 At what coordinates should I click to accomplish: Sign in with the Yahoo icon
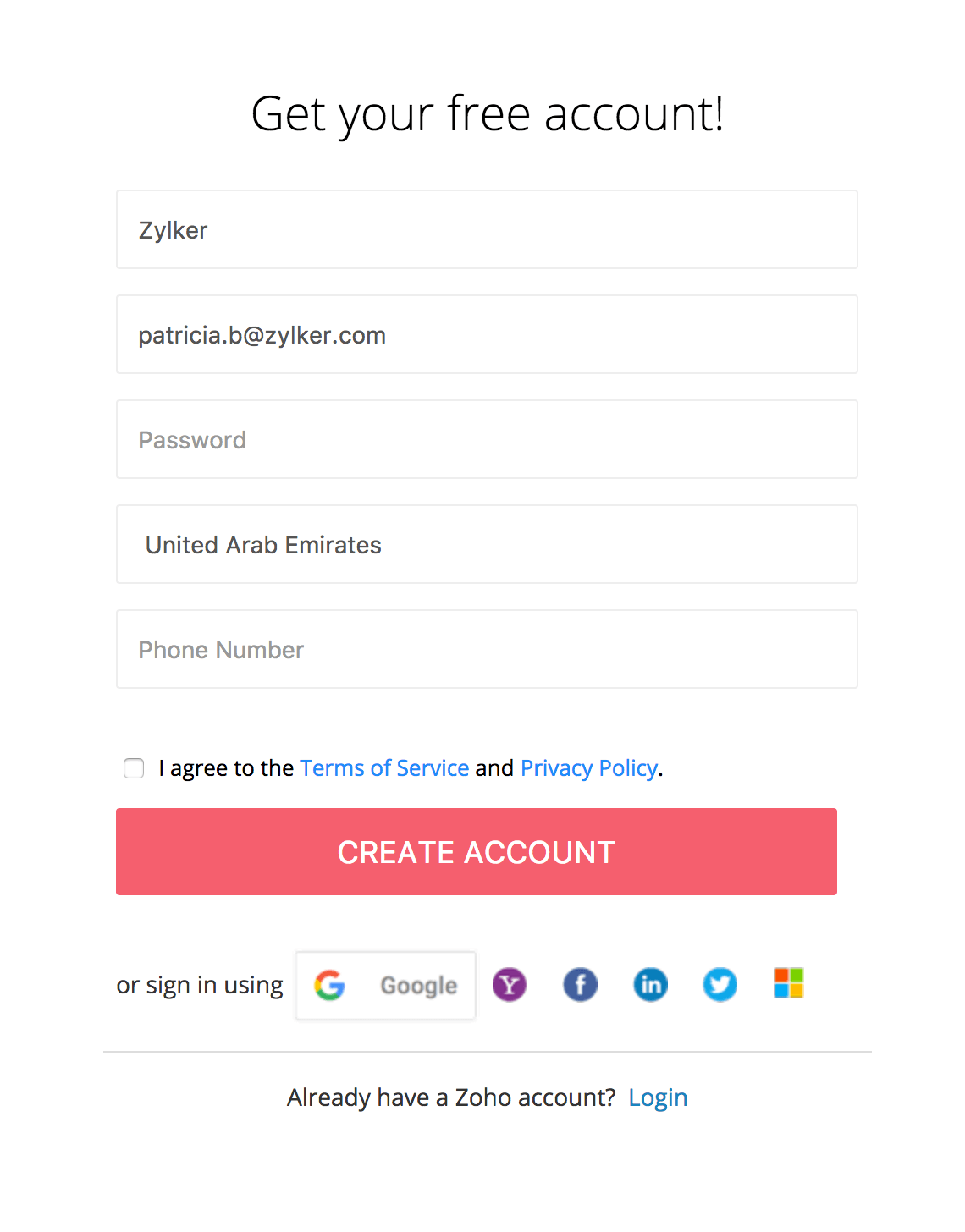pos(510,985)
